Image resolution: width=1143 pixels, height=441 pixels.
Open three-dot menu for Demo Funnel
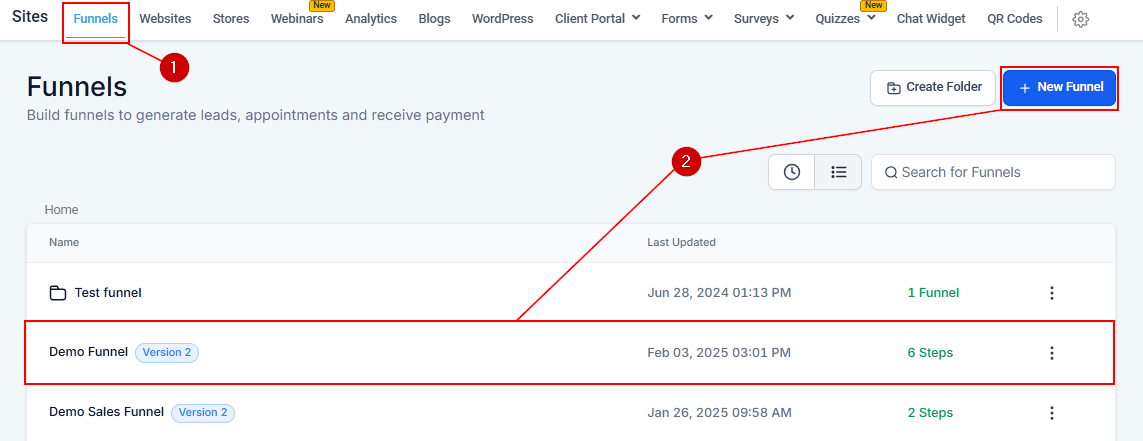(x=1051, y=353)
